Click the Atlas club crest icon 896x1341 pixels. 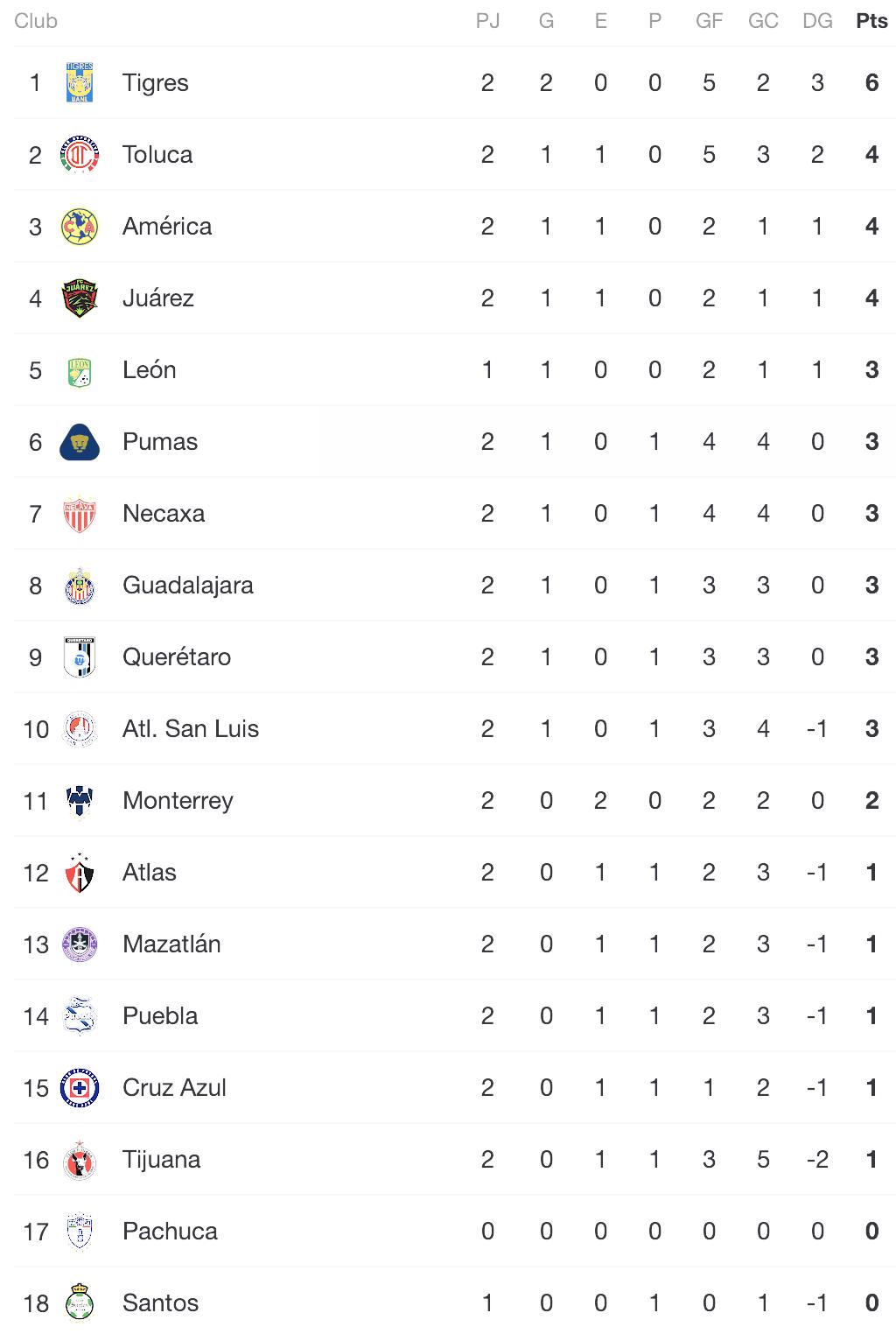(x=80, y=873)
